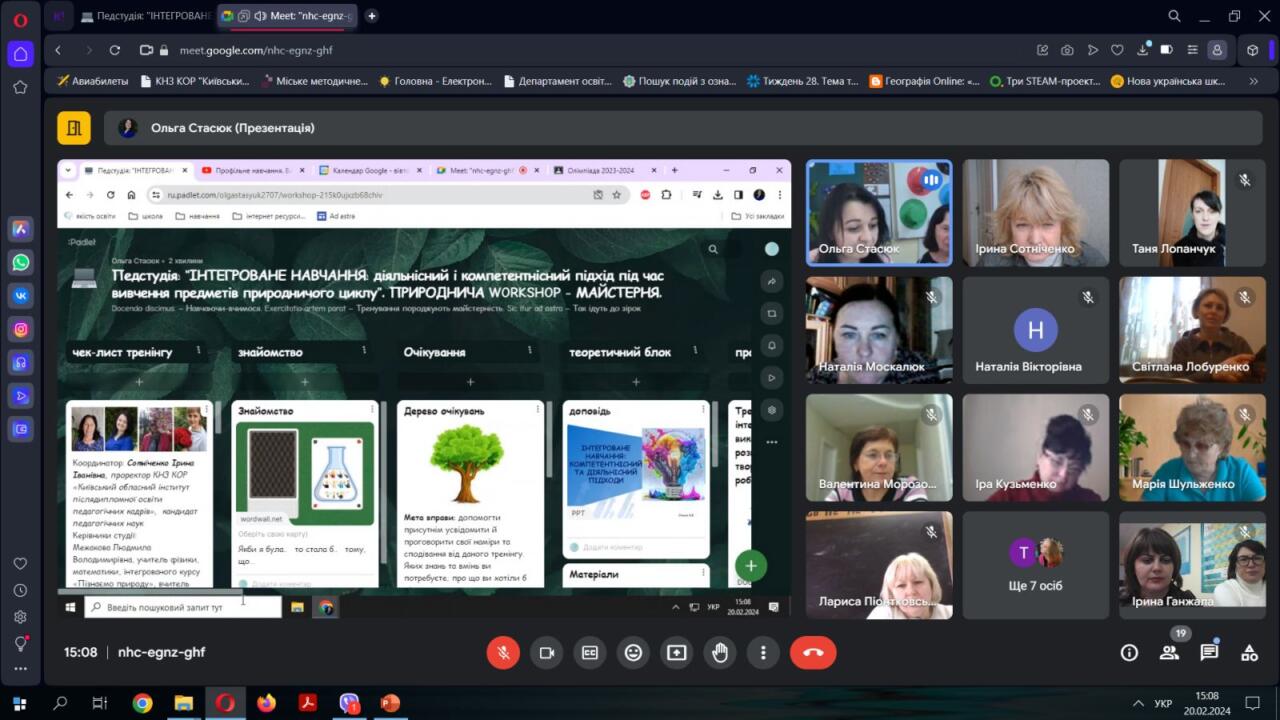Screen dimensions: 1280x720
Task: Open the profile avatar in Opera toolbar
Action: tap(1217, 50)
